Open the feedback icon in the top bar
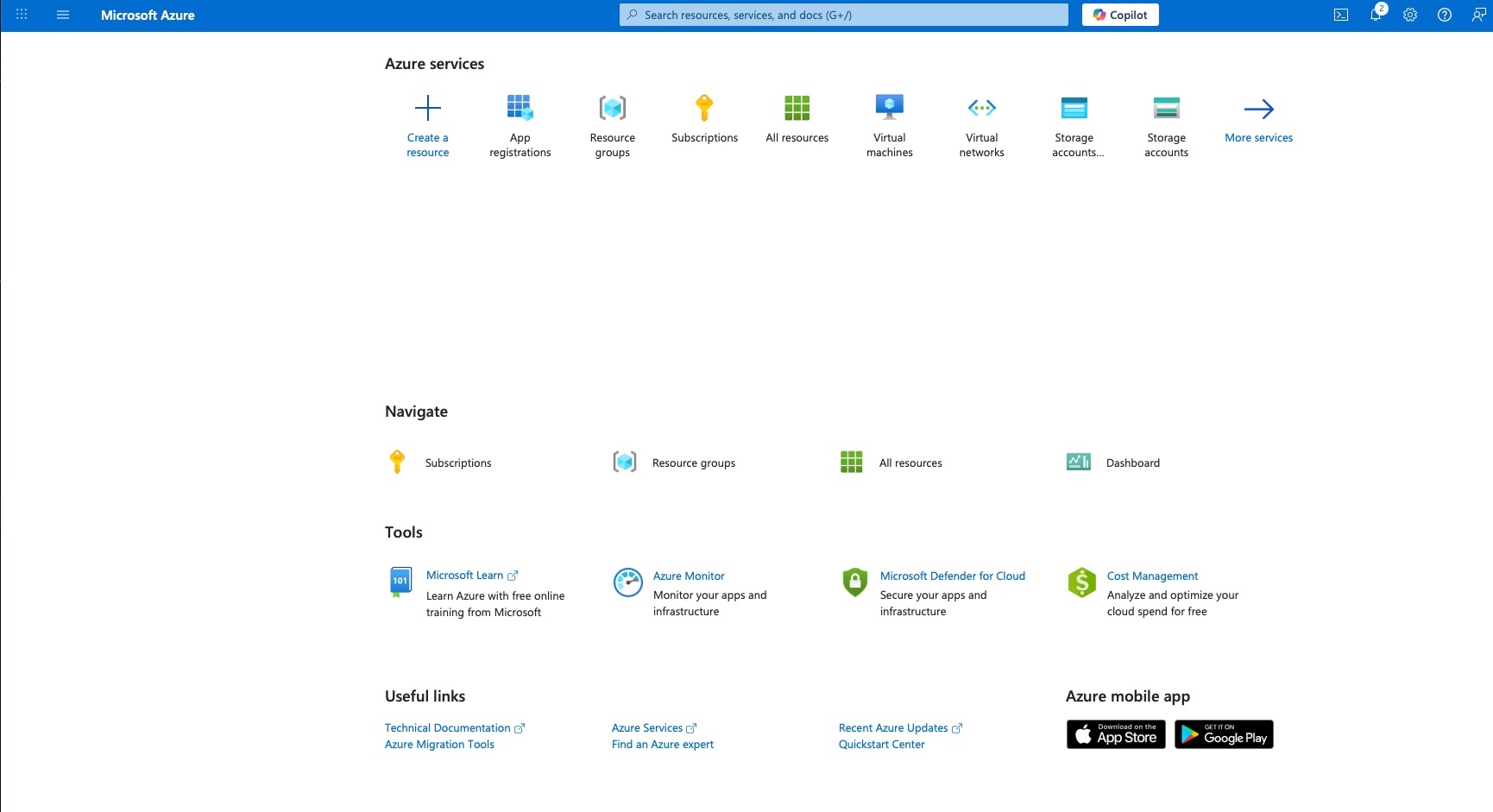The width and height of the screenshot is (1493, 812). point(1477,15)
